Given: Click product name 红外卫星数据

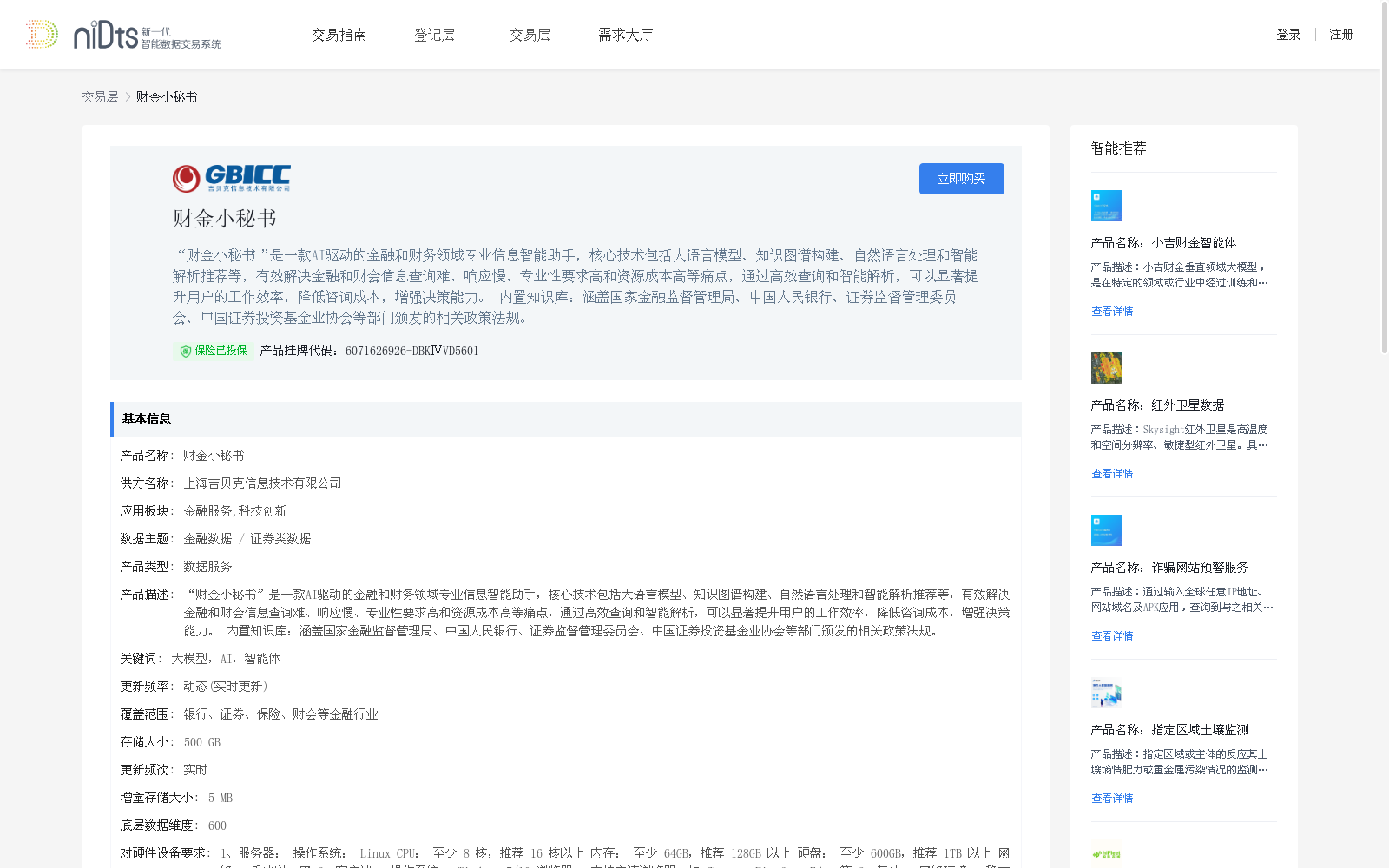Looking at the screenshot, I should (1188, 405).
